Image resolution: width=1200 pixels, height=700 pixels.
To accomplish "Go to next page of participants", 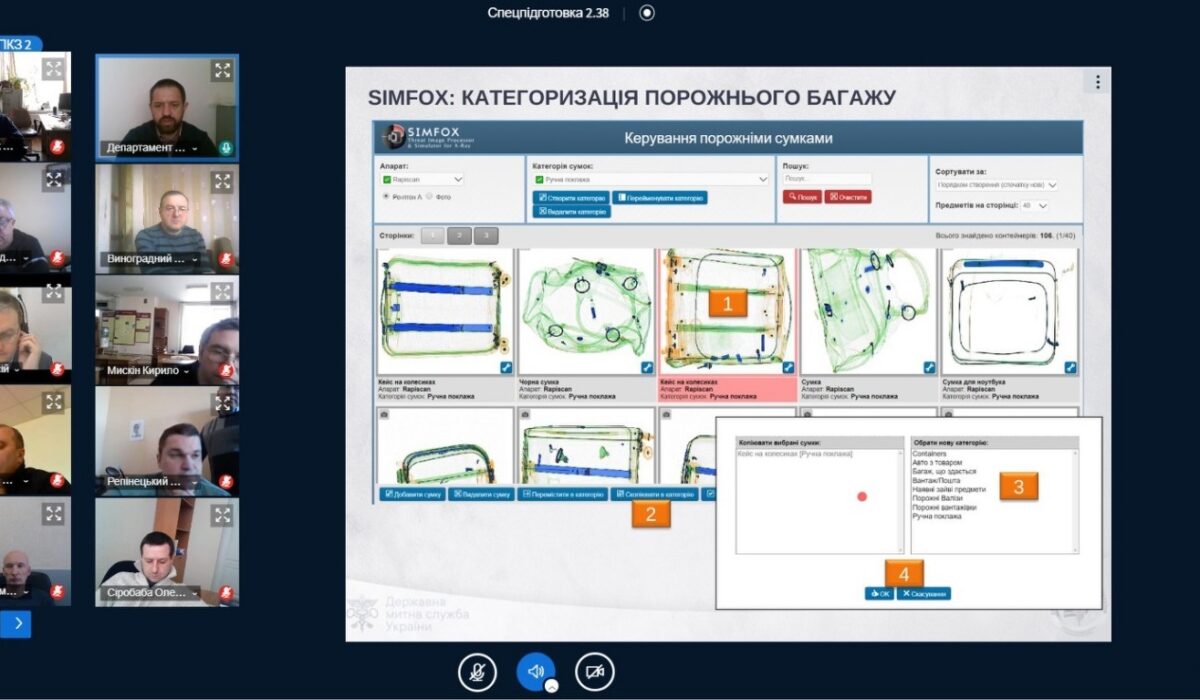I will [x=15, y=625].
